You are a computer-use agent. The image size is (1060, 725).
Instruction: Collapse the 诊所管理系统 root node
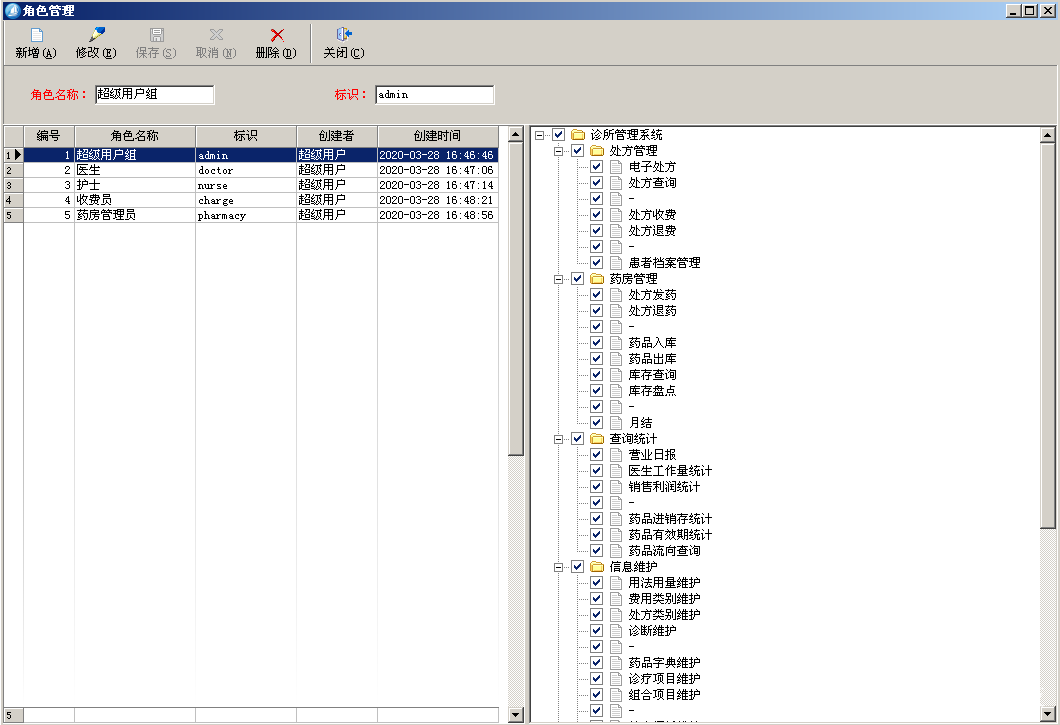tap(540, 135)
